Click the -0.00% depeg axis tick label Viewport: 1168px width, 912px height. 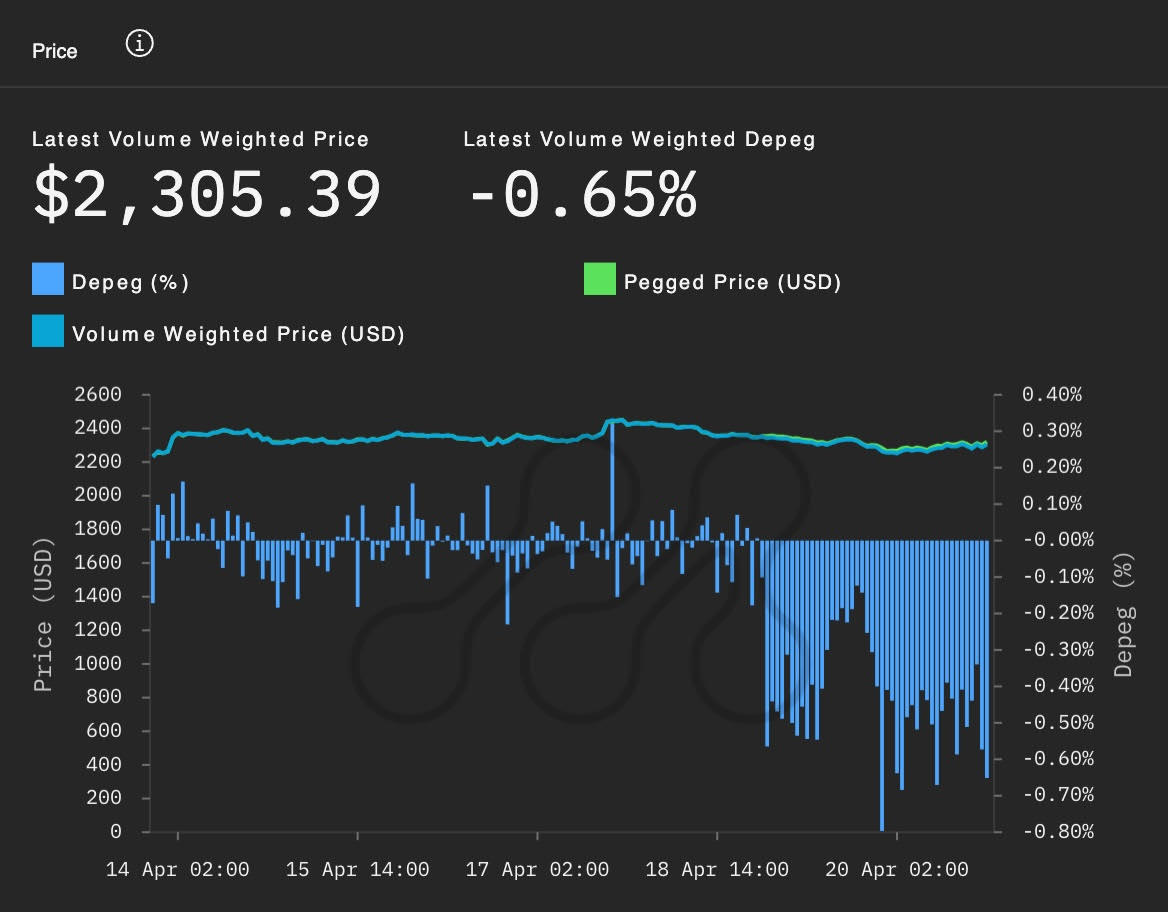[x=1058, y=539]
